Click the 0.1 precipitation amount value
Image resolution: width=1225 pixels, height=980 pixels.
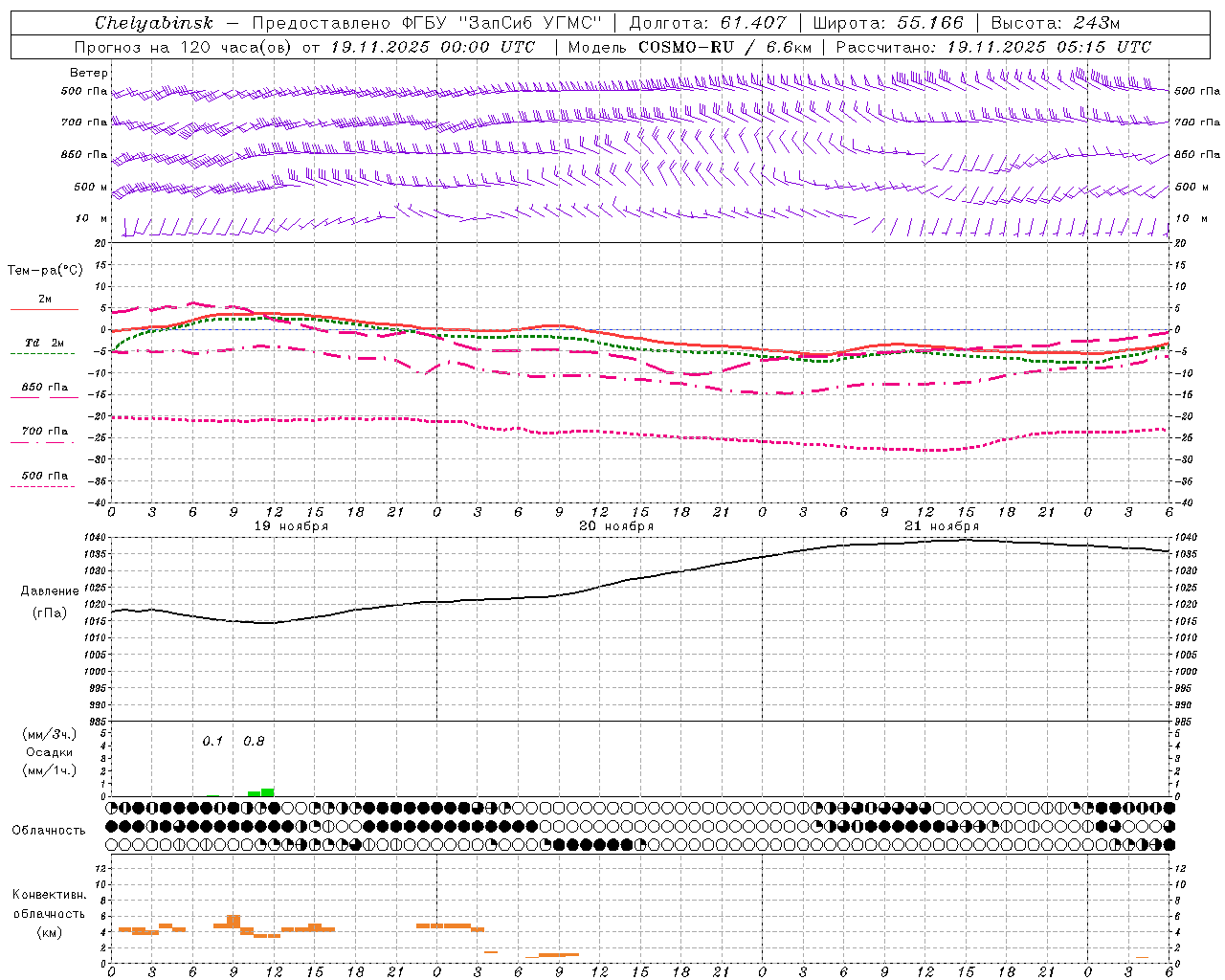(212, 741)
